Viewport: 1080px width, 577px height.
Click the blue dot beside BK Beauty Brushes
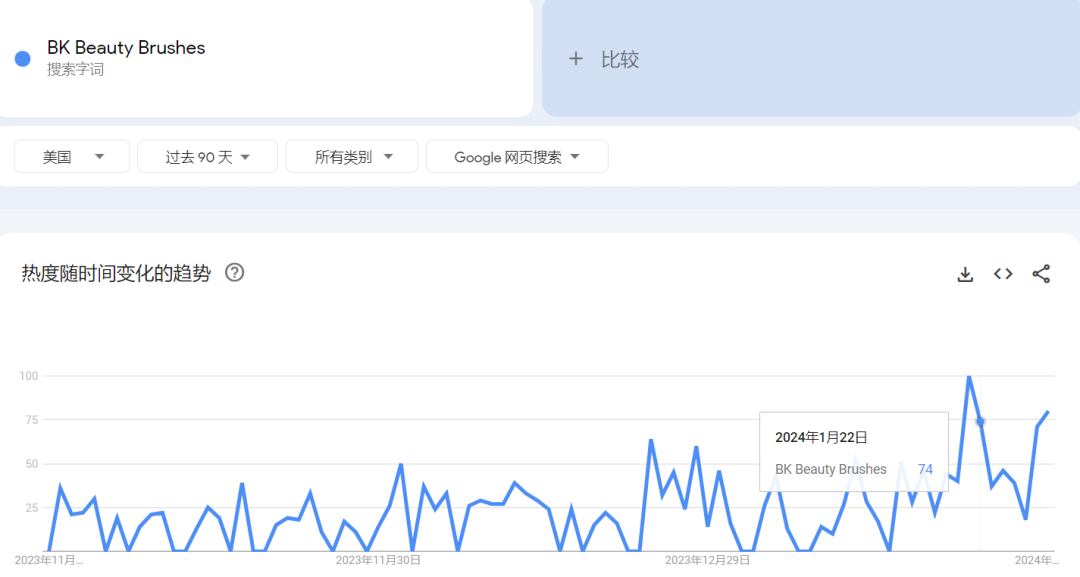[x=23, y=59]
